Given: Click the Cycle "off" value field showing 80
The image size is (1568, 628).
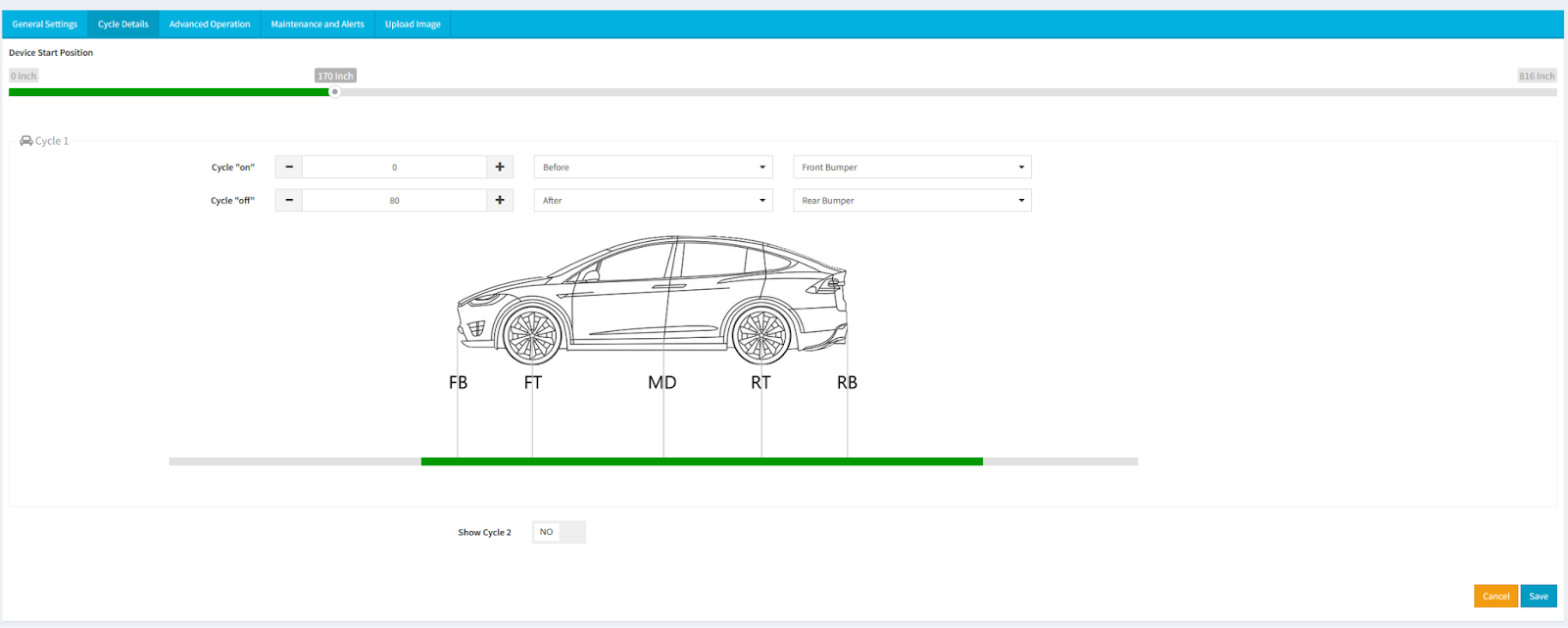Looking at the screenshot, I should pos(394,201).
